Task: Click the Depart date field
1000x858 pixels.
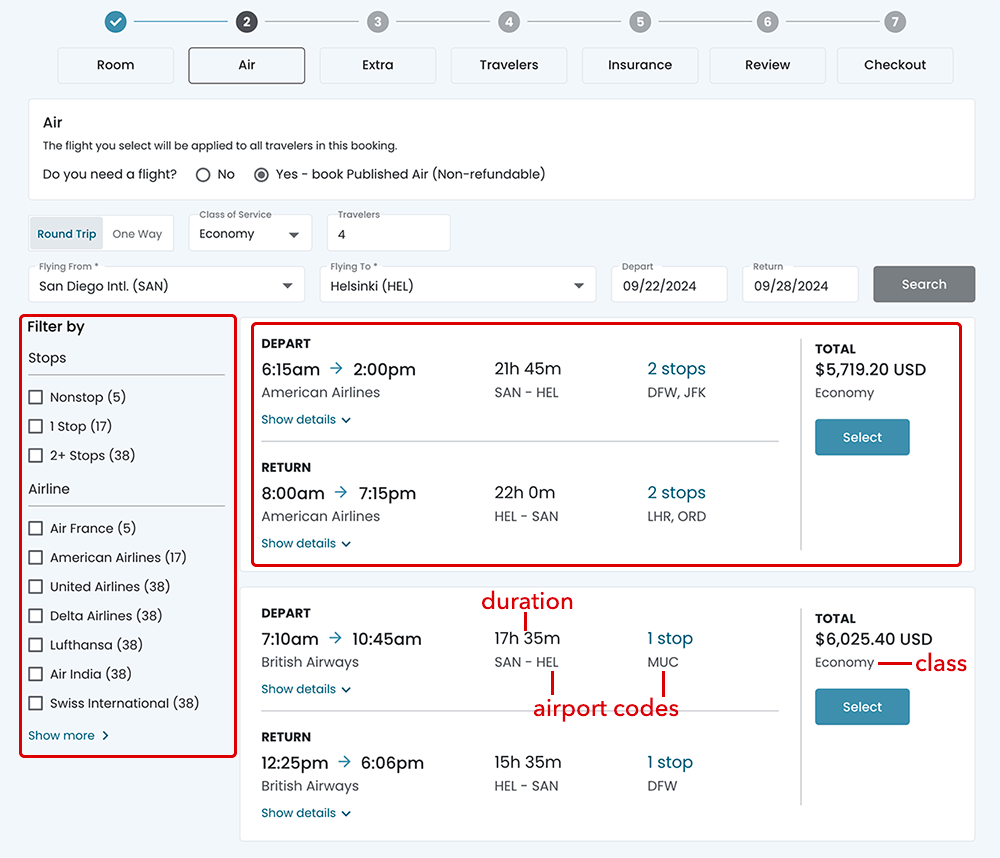Action: click(668, 286)
